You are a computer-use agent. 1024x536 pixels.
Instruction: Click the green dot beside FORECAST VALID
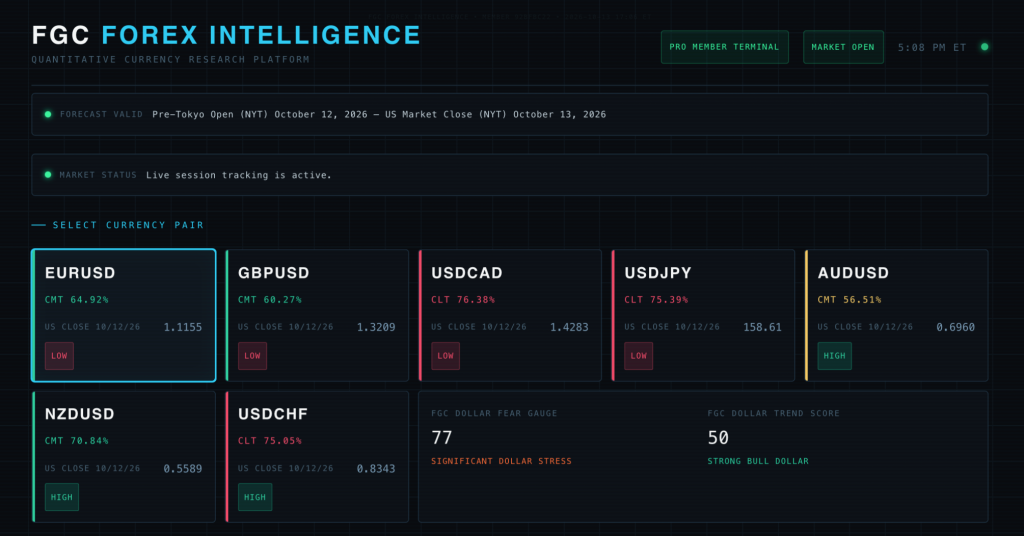[x=48, y=114]
